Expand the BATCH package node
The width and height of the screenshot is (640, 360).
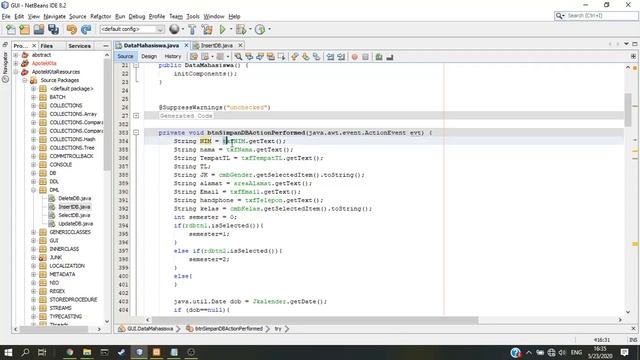33,97
